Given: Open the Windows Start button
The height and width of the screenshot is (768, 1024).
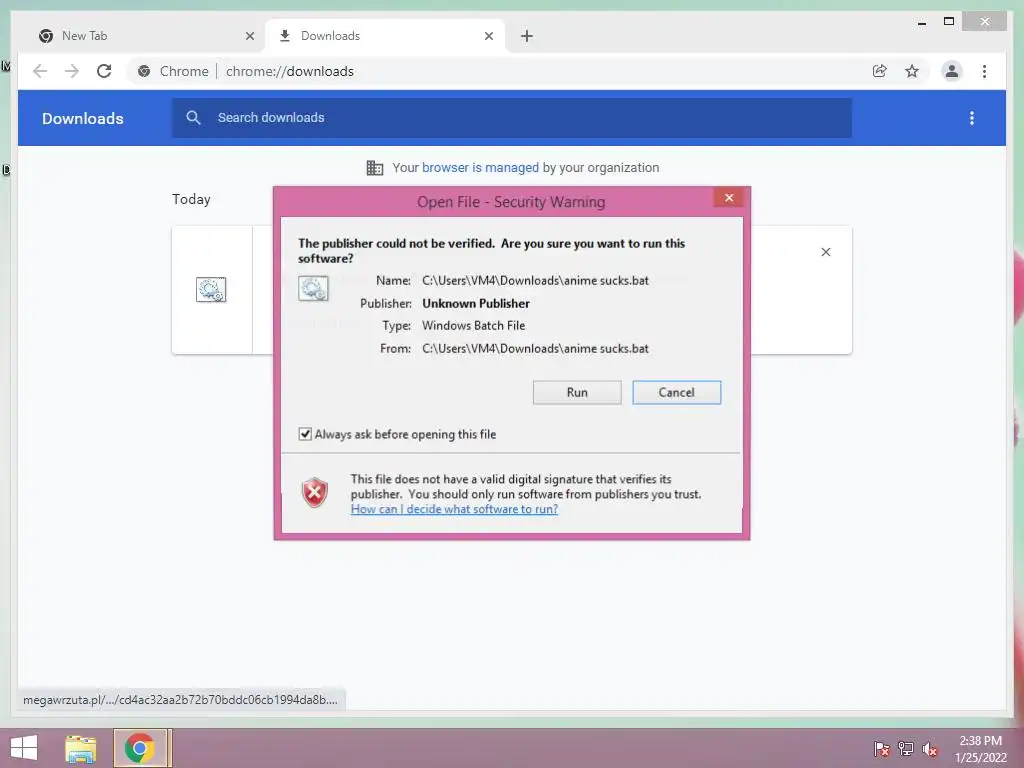Looking at the screenshot, I should [x=24, y=748].
